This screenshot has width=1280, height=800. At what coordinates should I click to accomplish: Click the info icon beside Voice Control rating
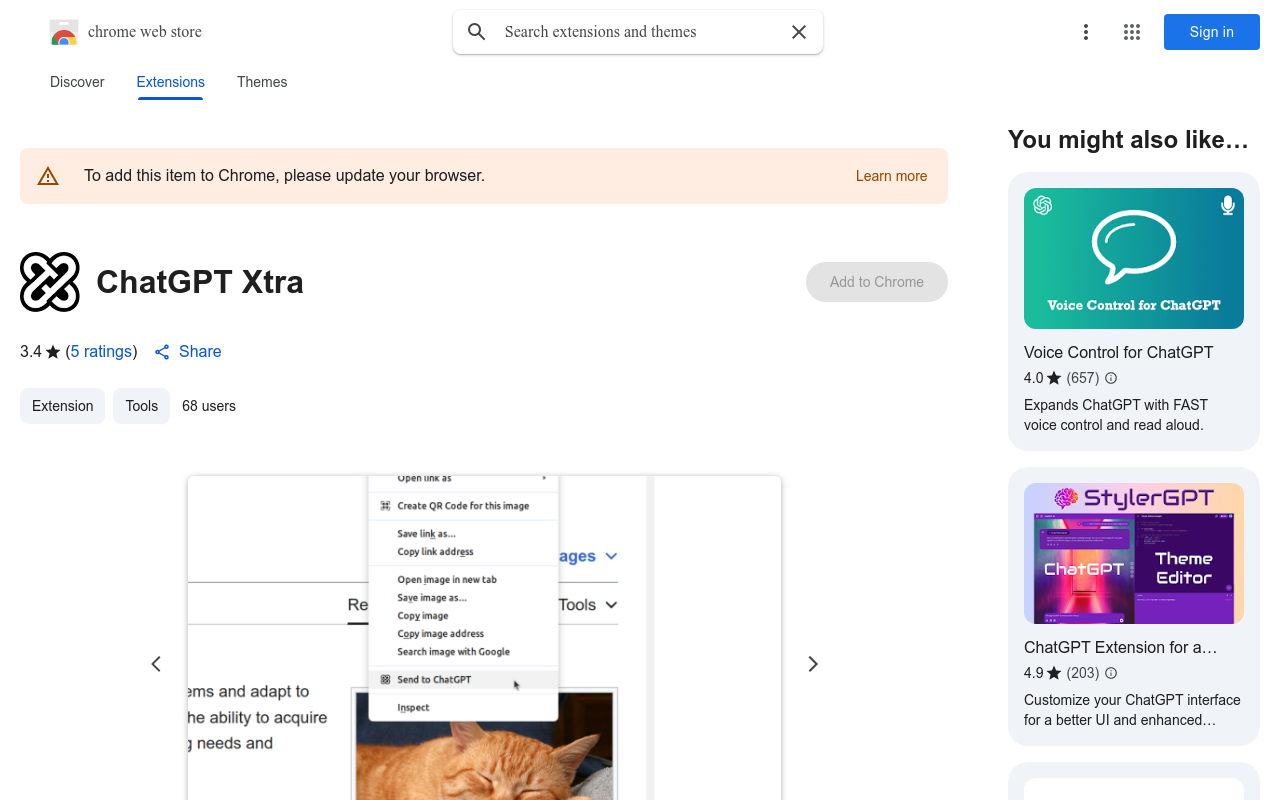(x=1111, y=378)
